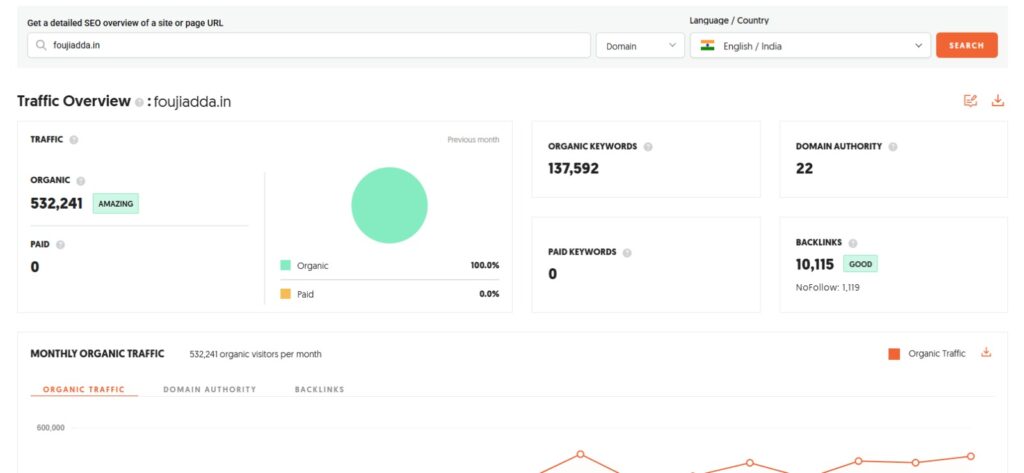Image resolution: width=1024 pixels, height=473 pixels.
Task: Download the Traffic Overview report
Action: (x=997, y=101)
